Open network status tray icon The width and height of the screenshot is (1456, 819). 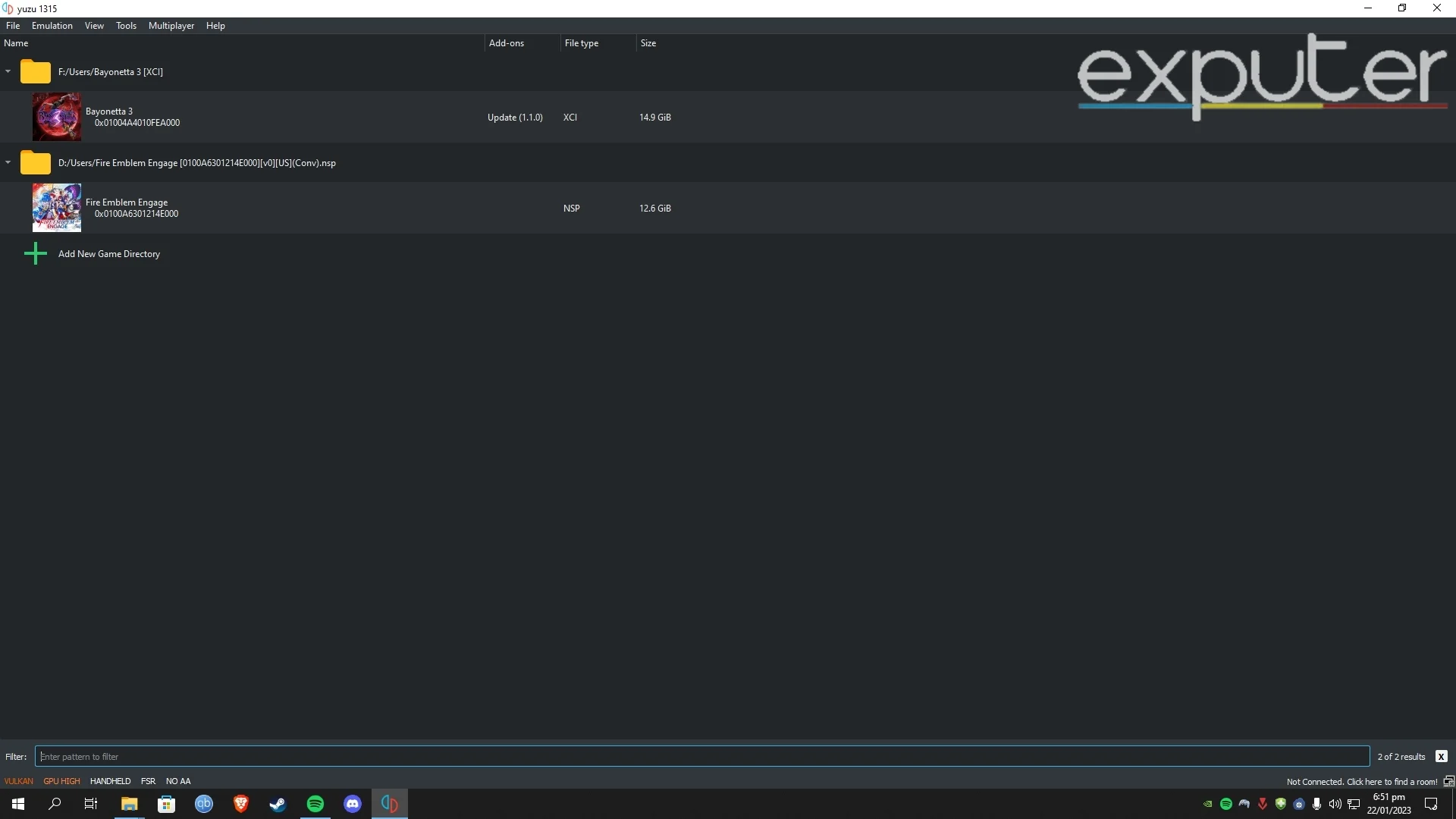click(x=1354, y=804)
